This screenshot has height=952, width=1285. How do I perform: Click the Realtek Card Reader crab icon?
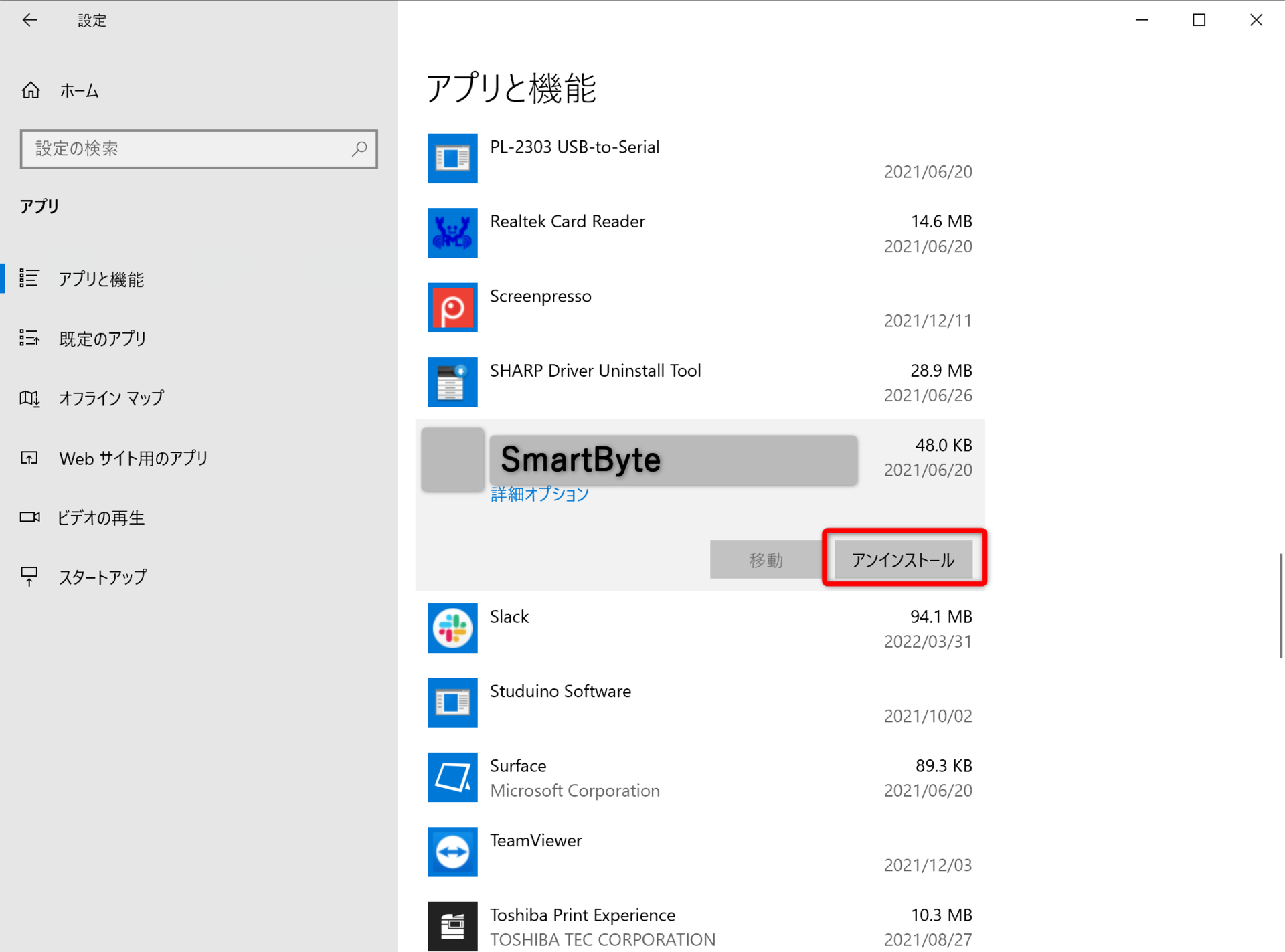pyautogui.click(x=452, y=233)
